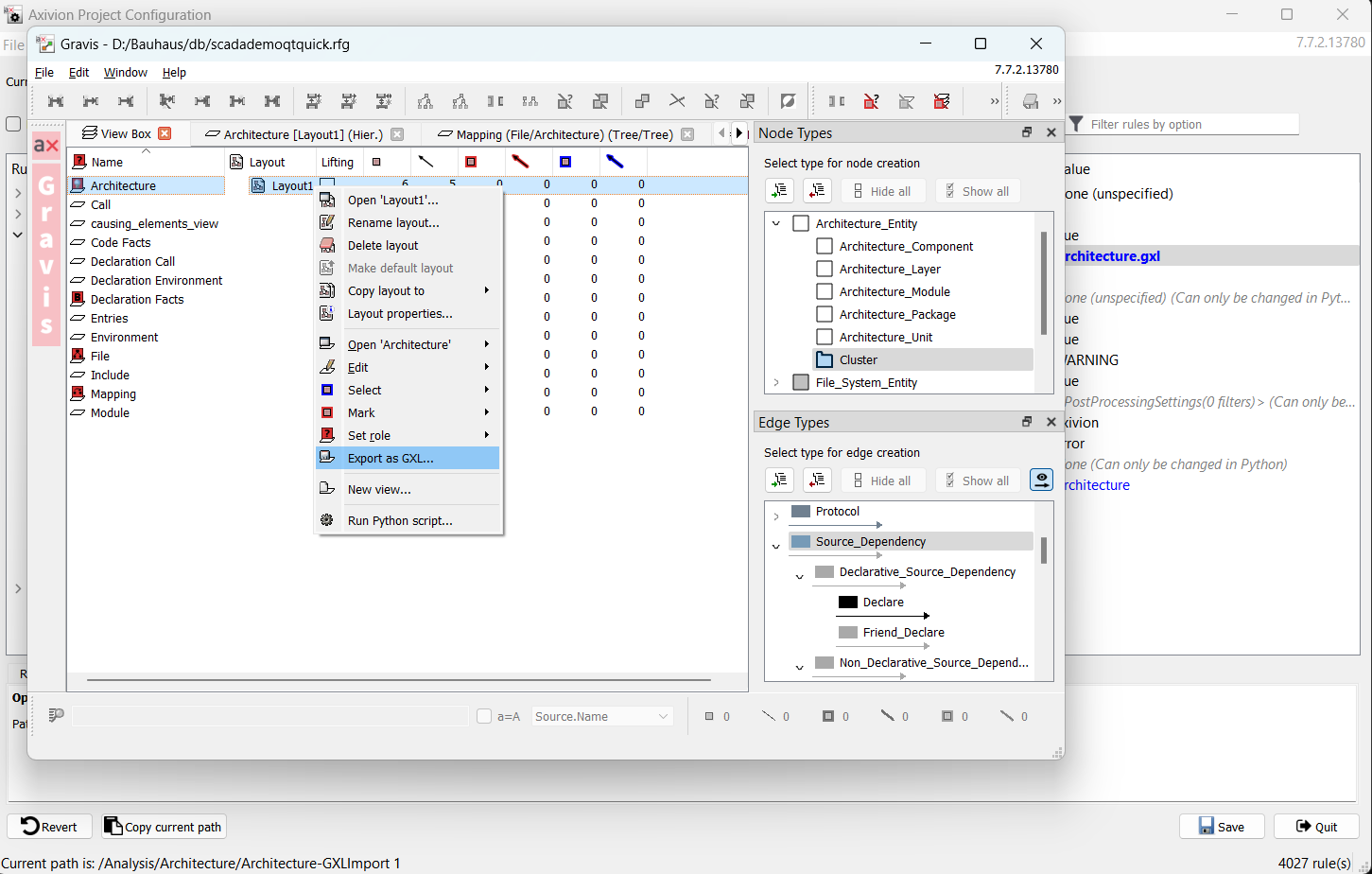1372x874 pixels.
Task: Enable the a=A case-sensitive checkbox
Action: (484, 716)
